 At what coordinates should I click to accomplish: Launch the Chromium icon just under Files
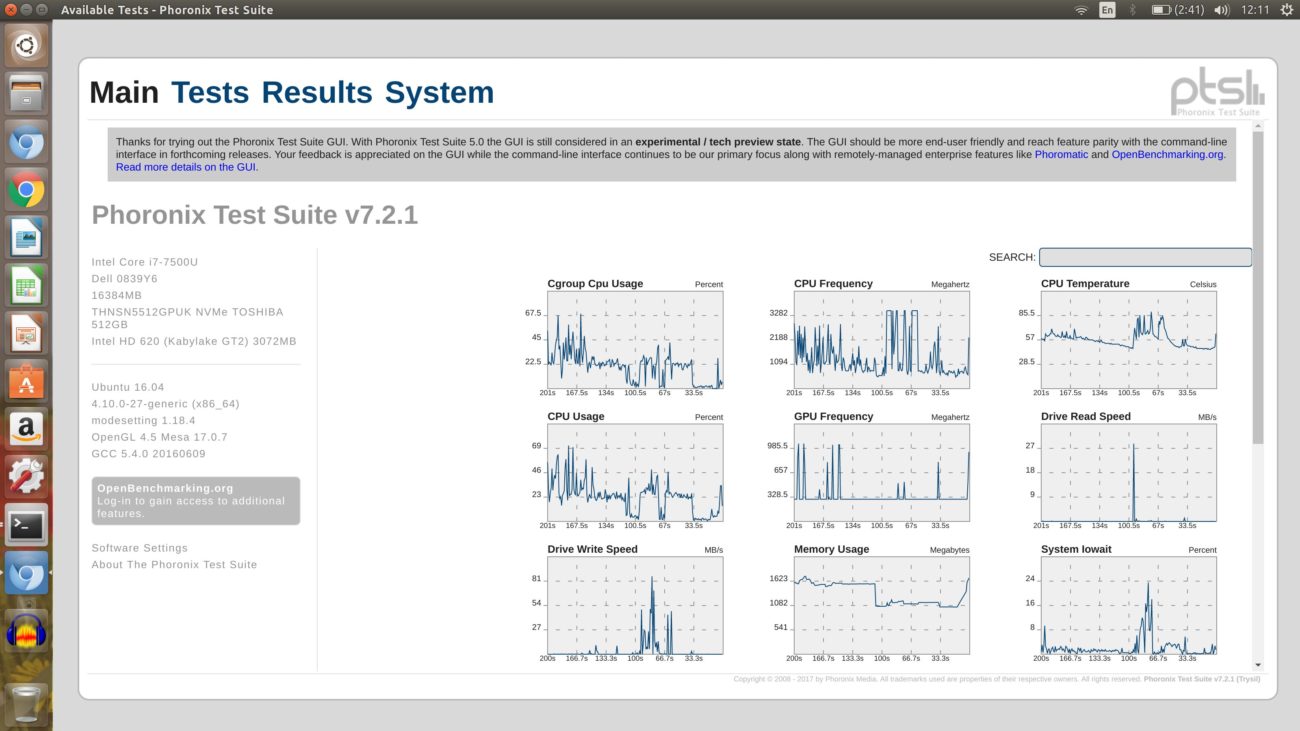point(26,141)
